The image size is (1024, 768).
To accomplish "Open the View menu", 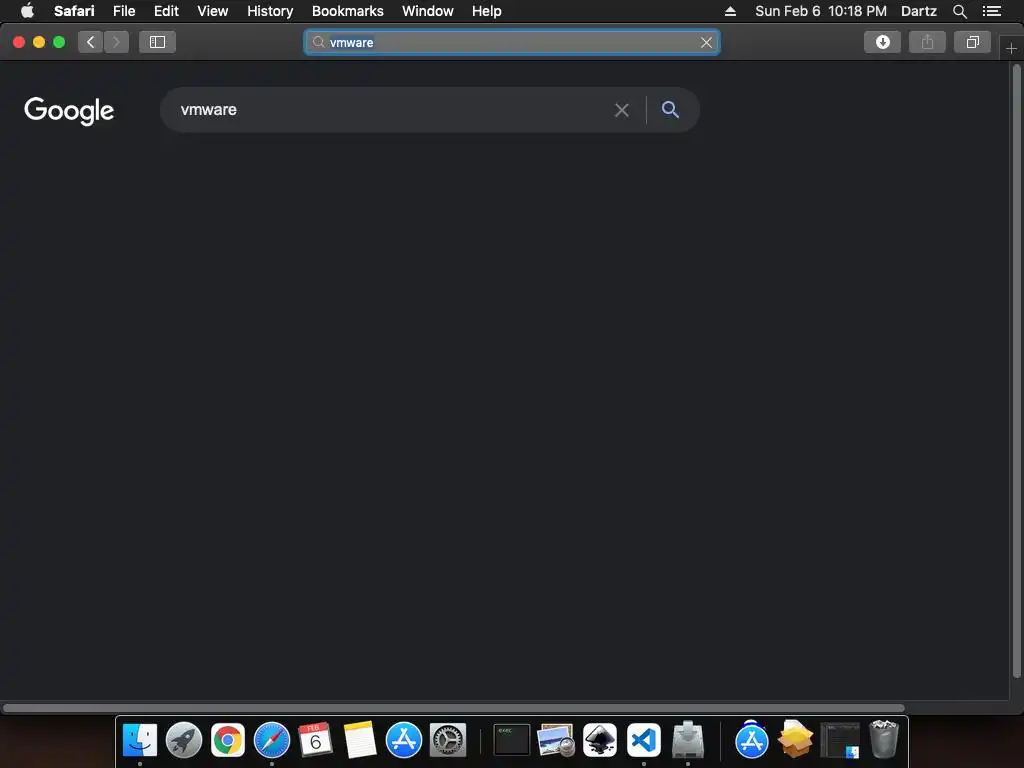I will pos(212,11).
